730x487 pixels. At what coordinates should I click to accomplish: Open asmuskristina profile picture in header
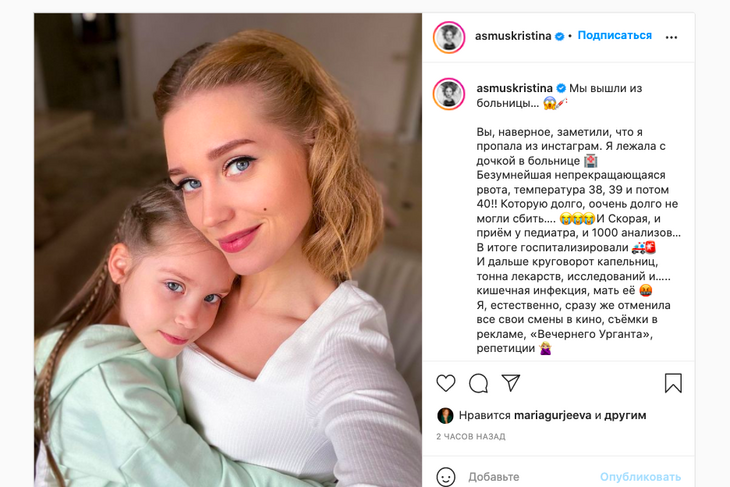[449, 37]
